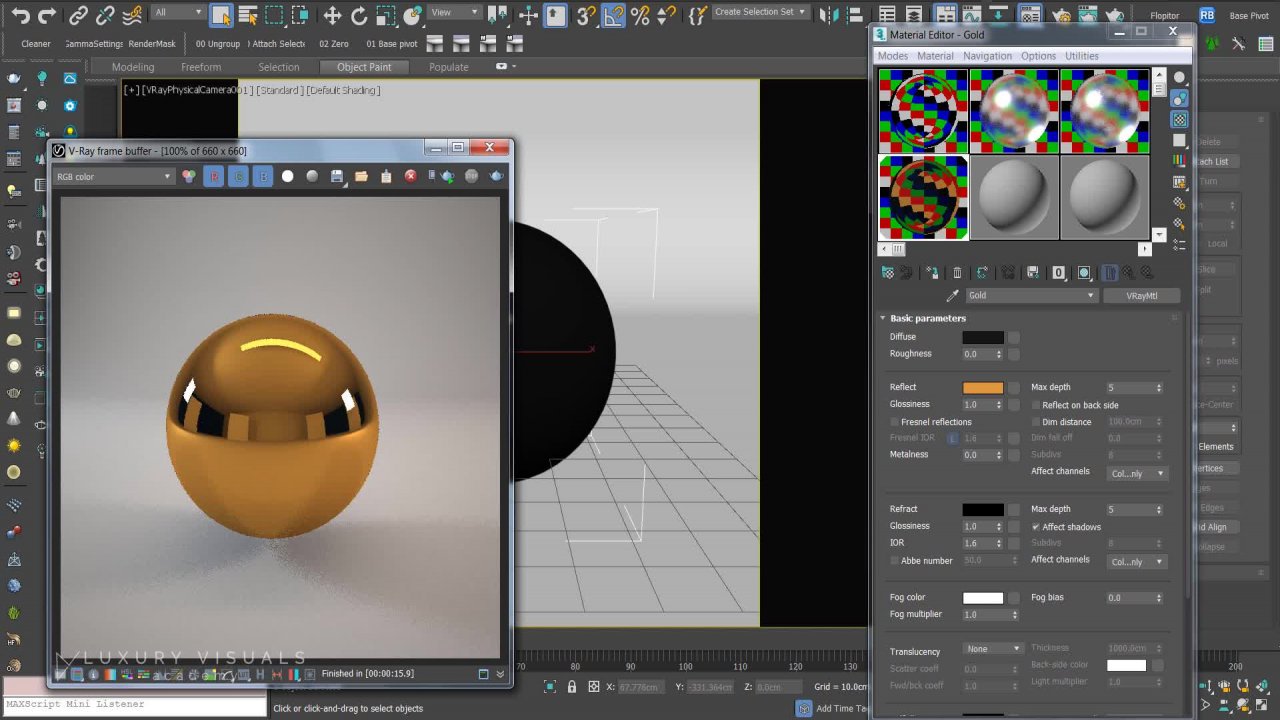Viewport: 1280px width, 720px height.
Task: Select the Rotate transform tool
Action: (x=359, y=15)
